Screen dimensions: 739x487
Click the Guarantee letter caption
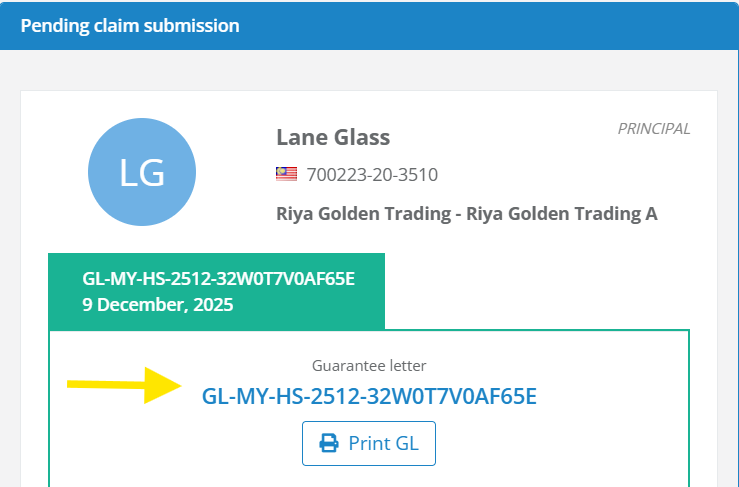(x=369, y=366)
